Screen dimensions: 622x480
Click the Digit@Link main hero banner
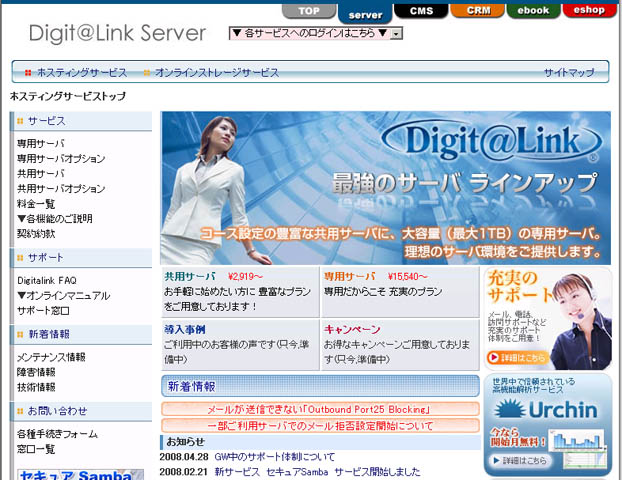(386, 188)
